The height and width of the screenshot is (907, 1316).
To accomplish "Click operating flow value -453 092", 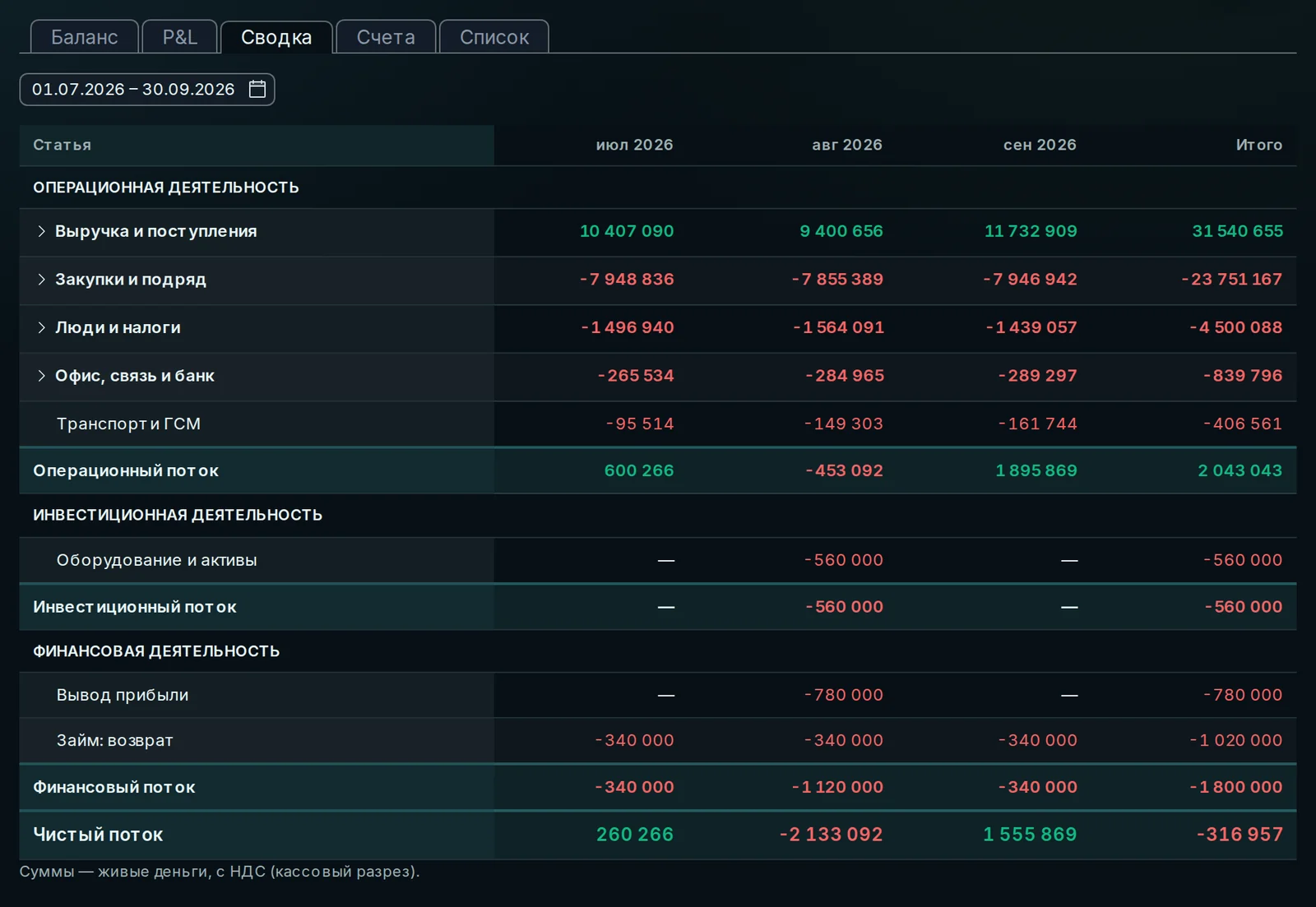I will point(844,471).
